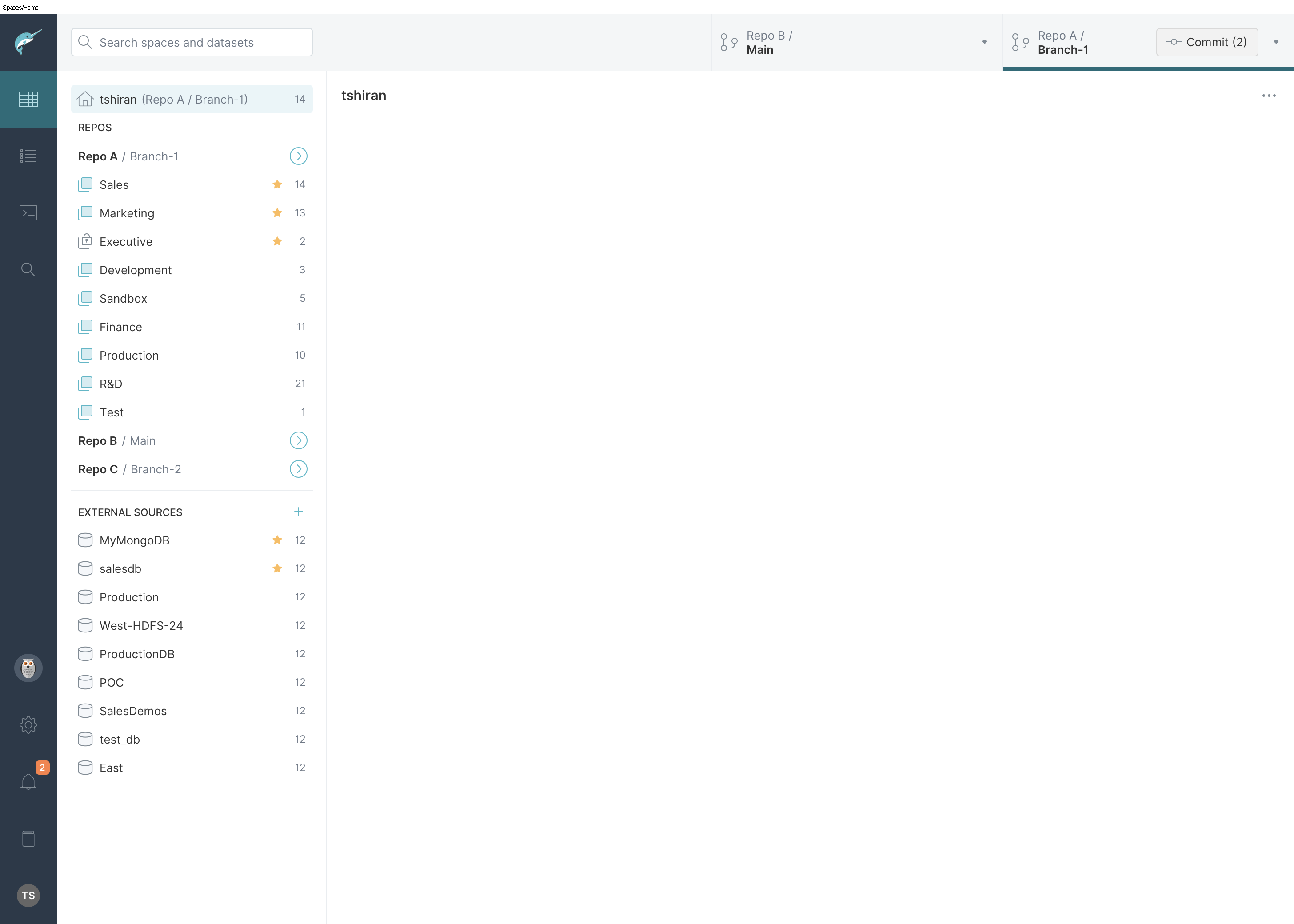Select tshiran home row
1294x924 pixels.
click(x=192, y=99)
